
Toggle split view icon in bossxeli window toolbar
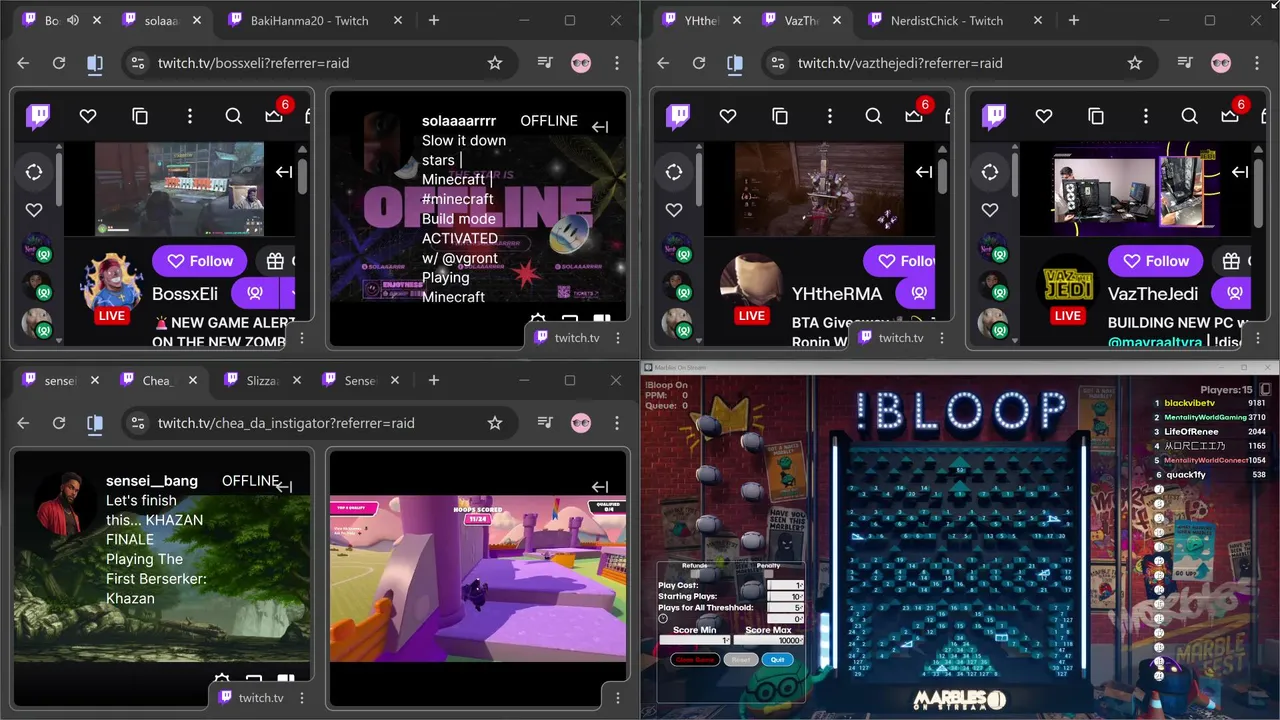point(95,63)
